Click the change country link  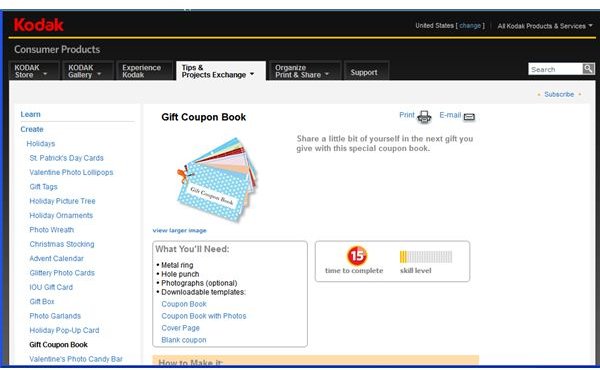[470, 26]
